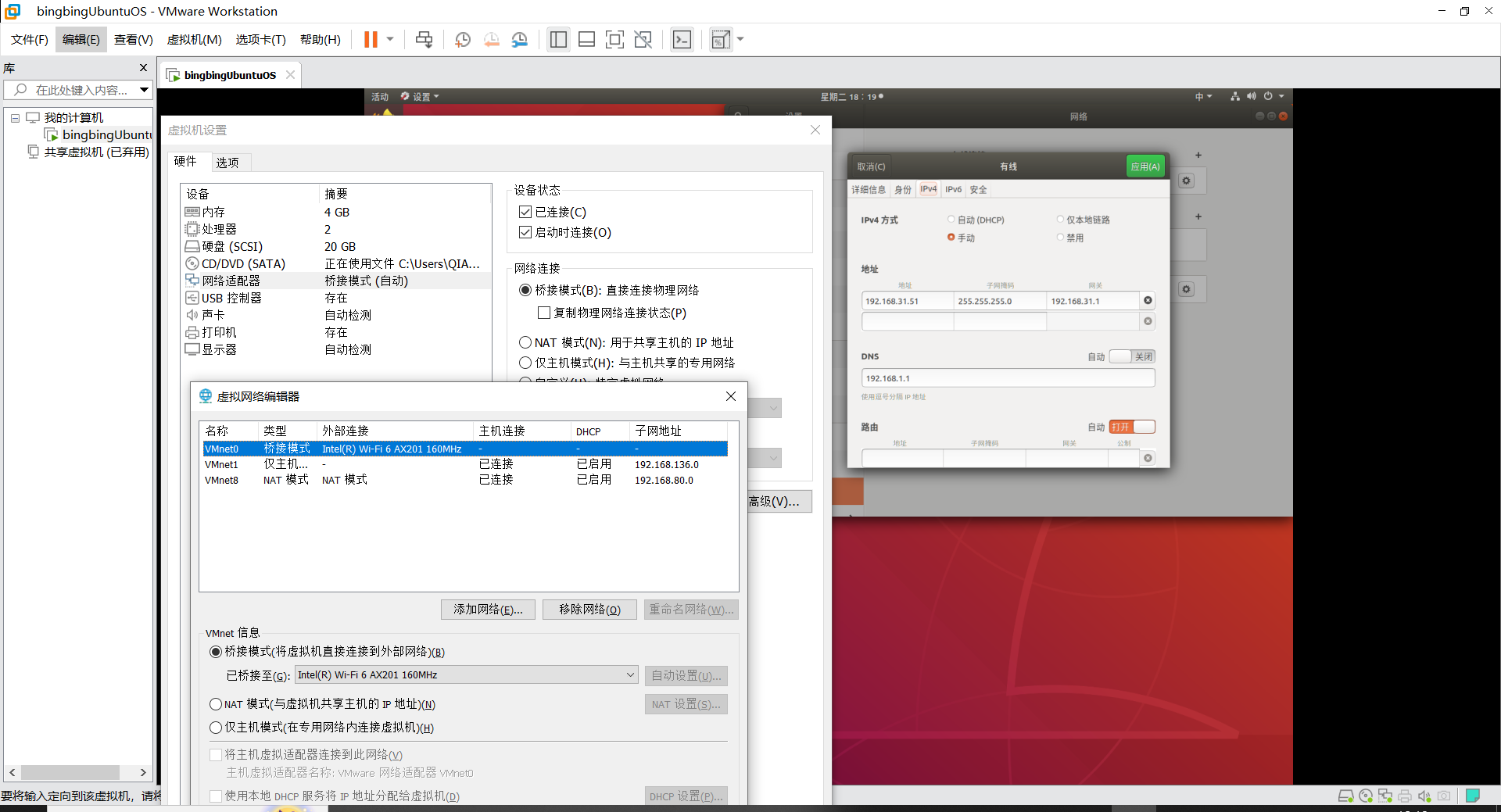Send Ctrl+Alt+Del to the virtual machine
Image resolution: width=1501 pixels, height=812 pixels.
(x=424, y=39)
